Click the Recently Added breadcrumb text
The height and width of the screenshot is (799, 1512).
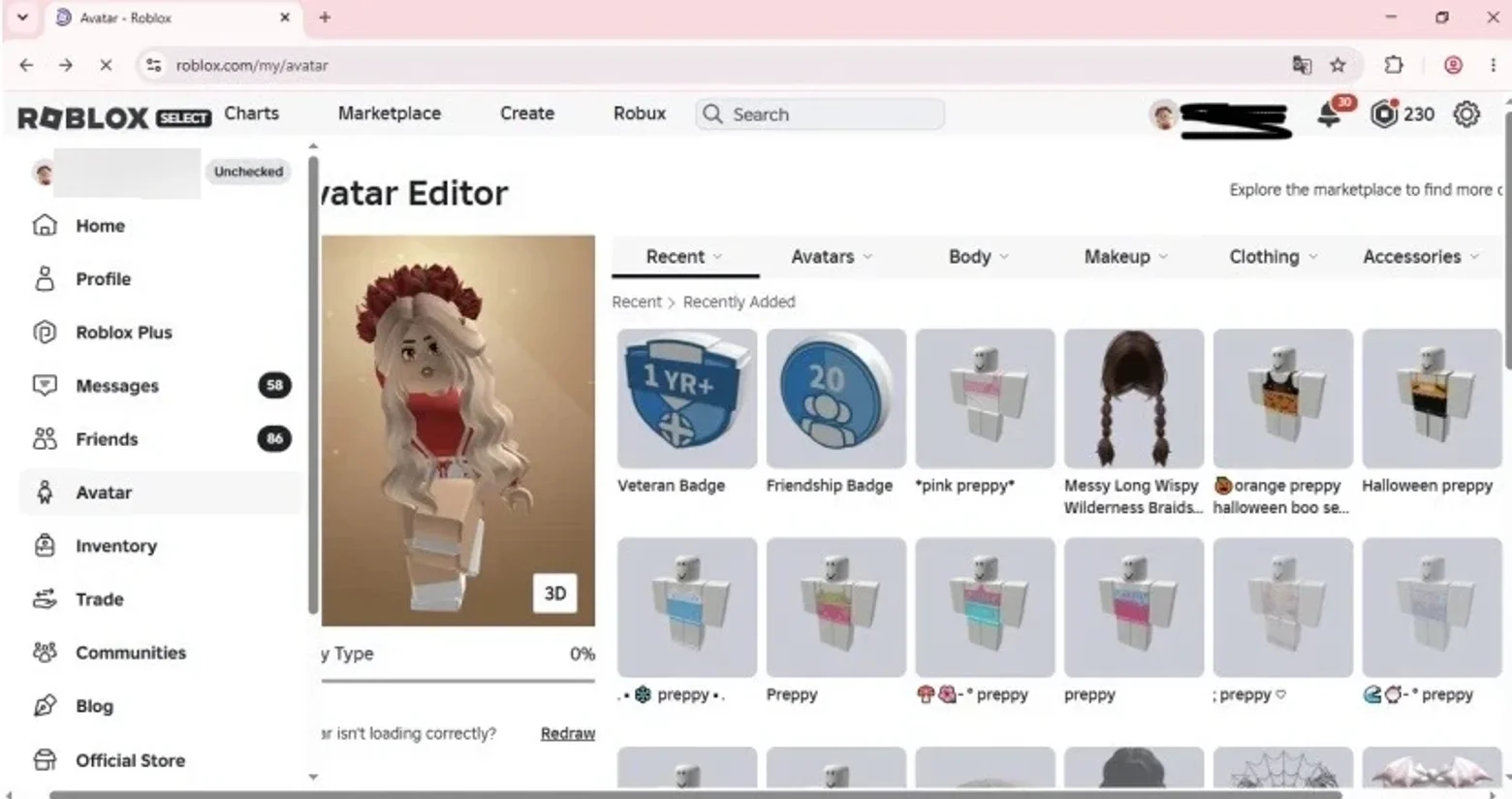point(740,303)
